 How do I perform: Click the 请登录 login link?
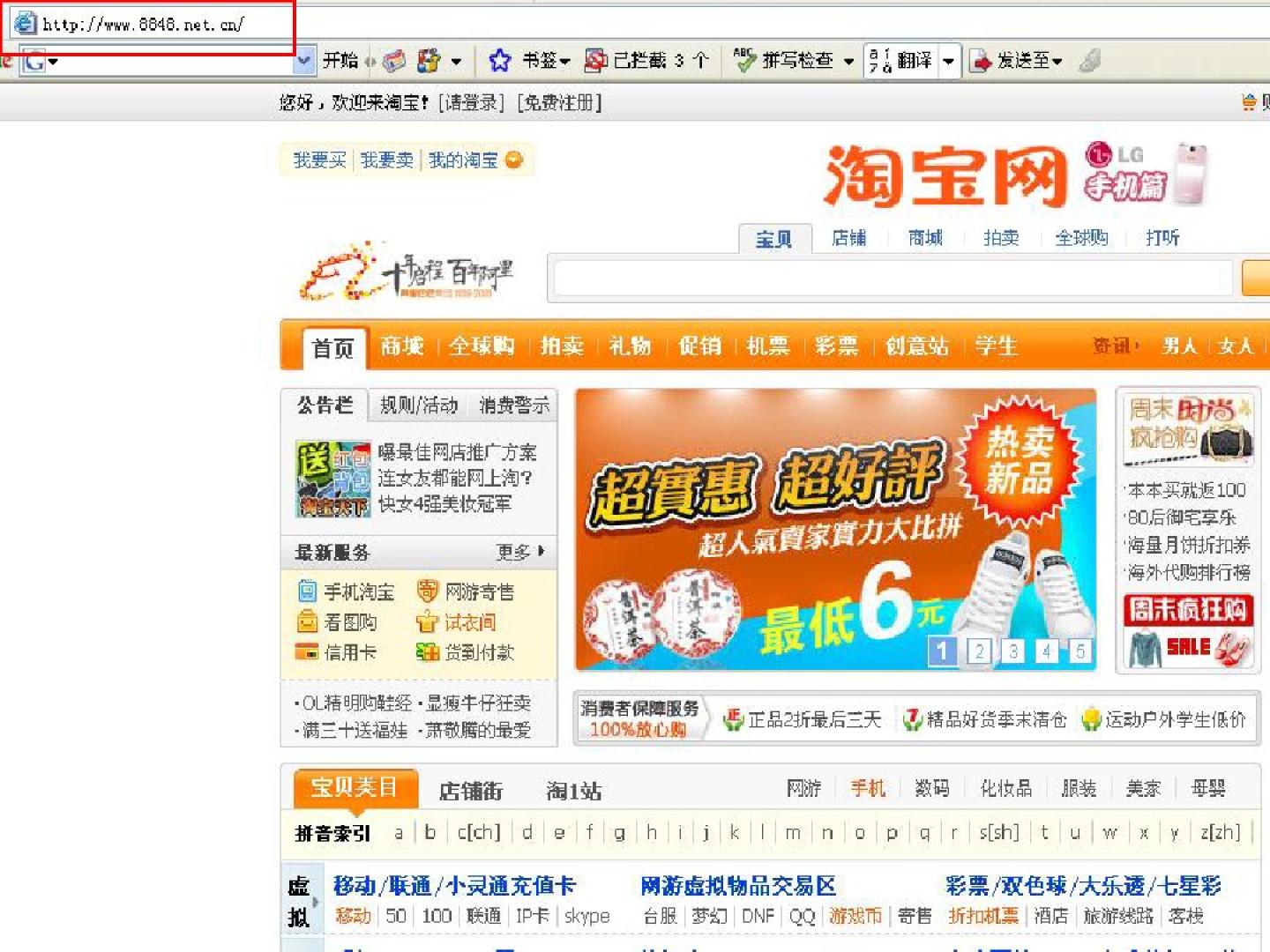click(471, 103)
